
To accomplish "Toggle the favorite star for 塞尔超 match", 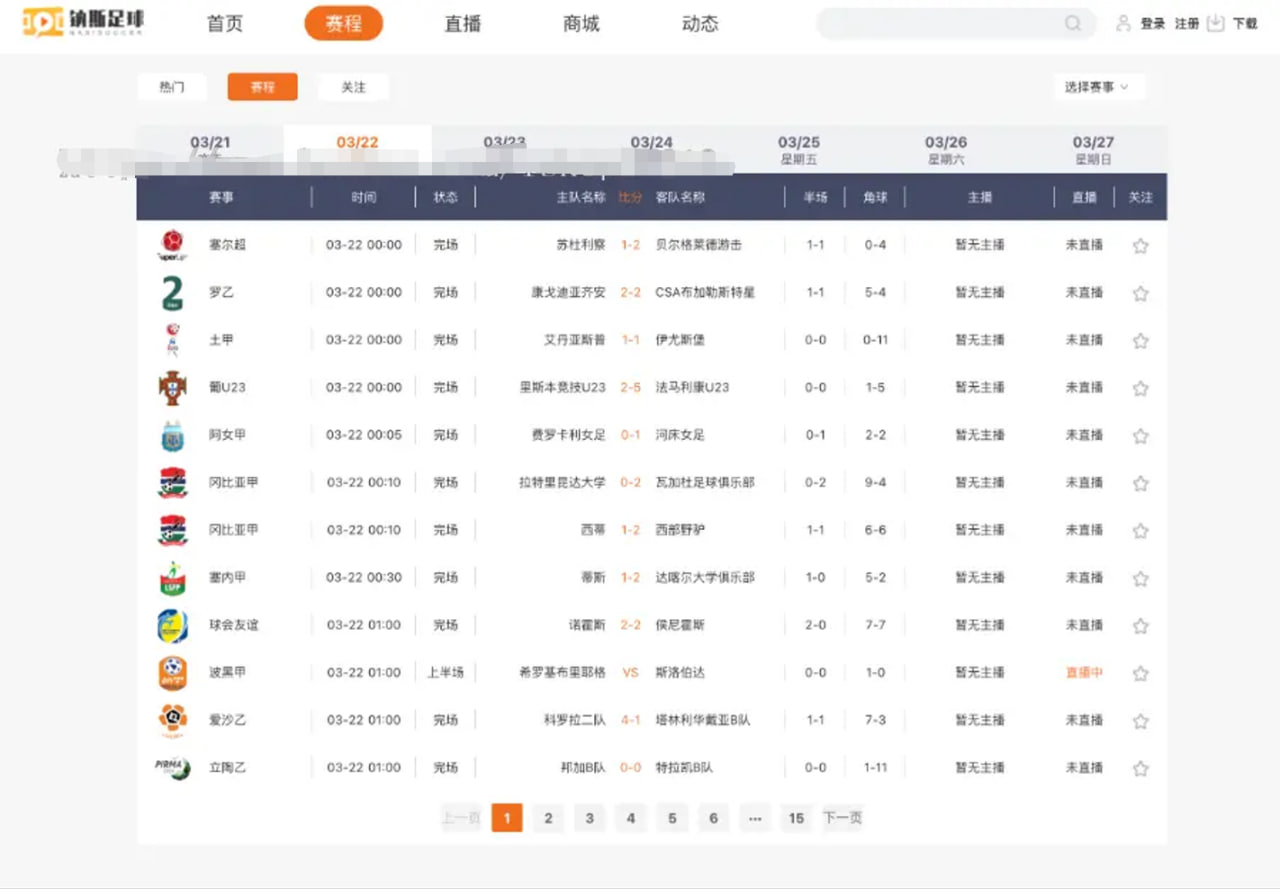I will click(1140, 246).
